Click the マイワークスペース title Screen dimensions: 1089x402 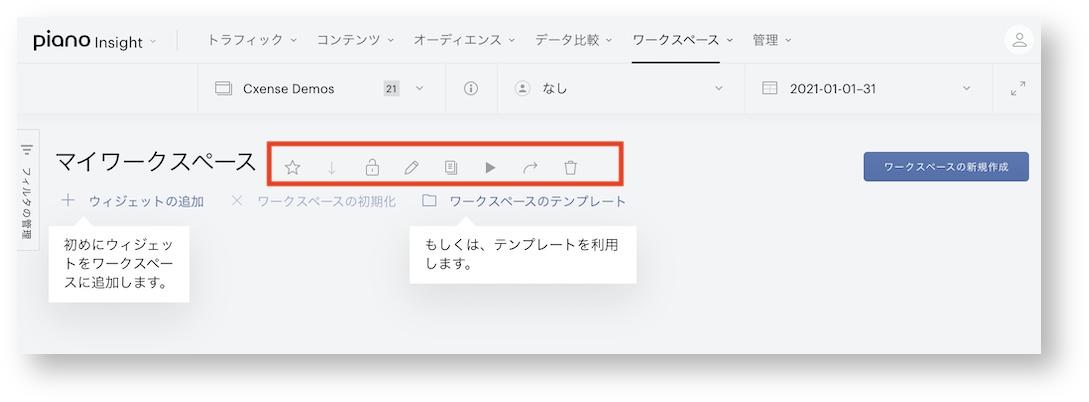click(x=156, y=162)
